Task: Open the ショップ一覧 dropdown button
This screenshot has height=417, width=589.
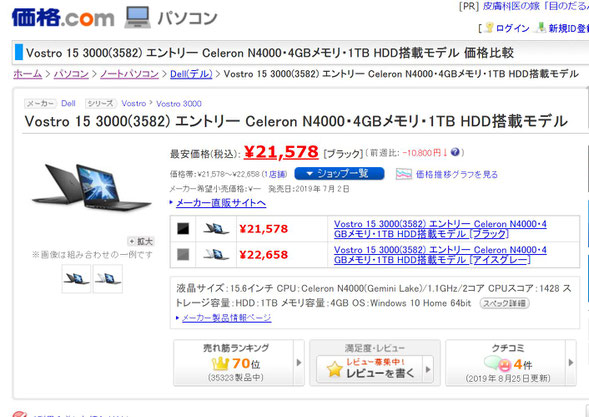Action: [x=339, y=174]
